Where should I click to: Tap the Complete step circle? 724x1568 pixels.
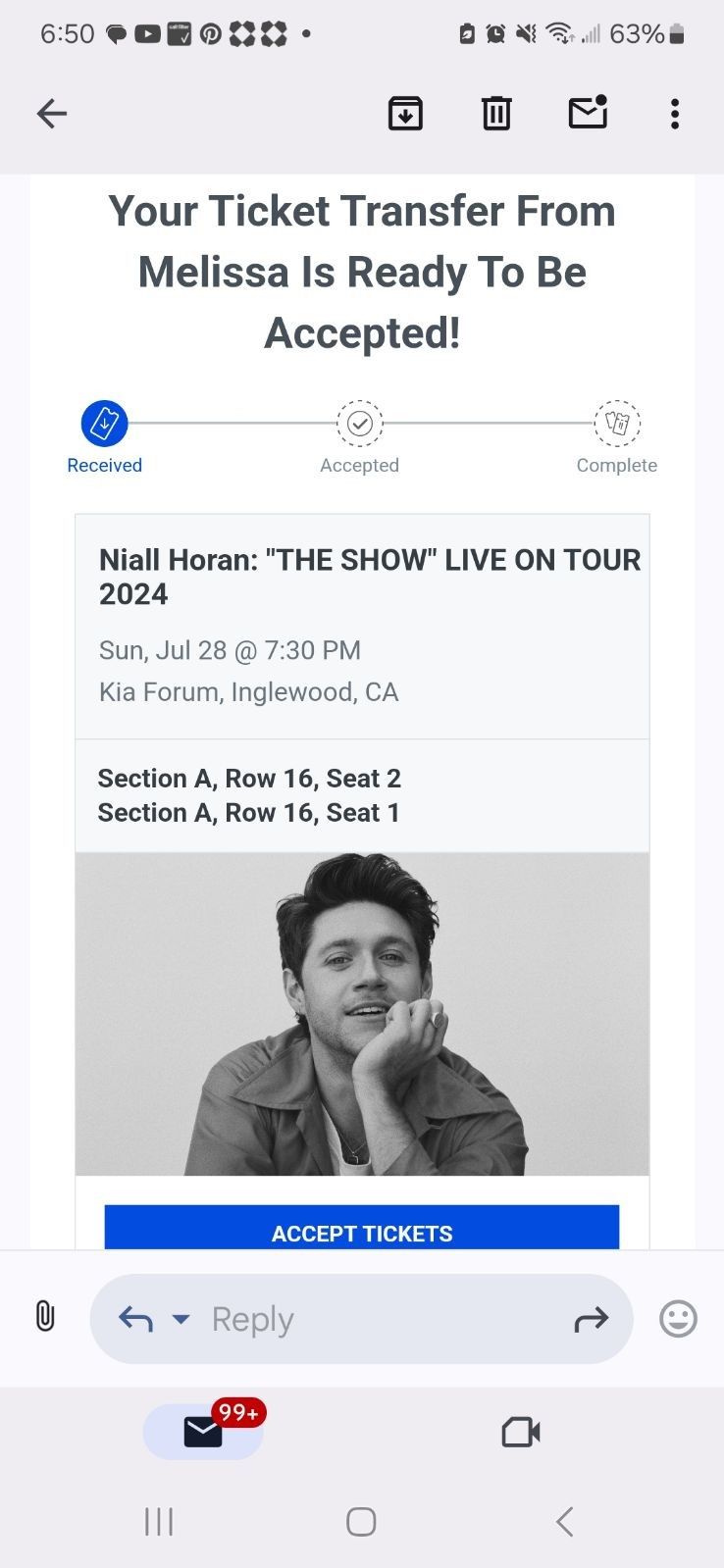tap(616, 424)
